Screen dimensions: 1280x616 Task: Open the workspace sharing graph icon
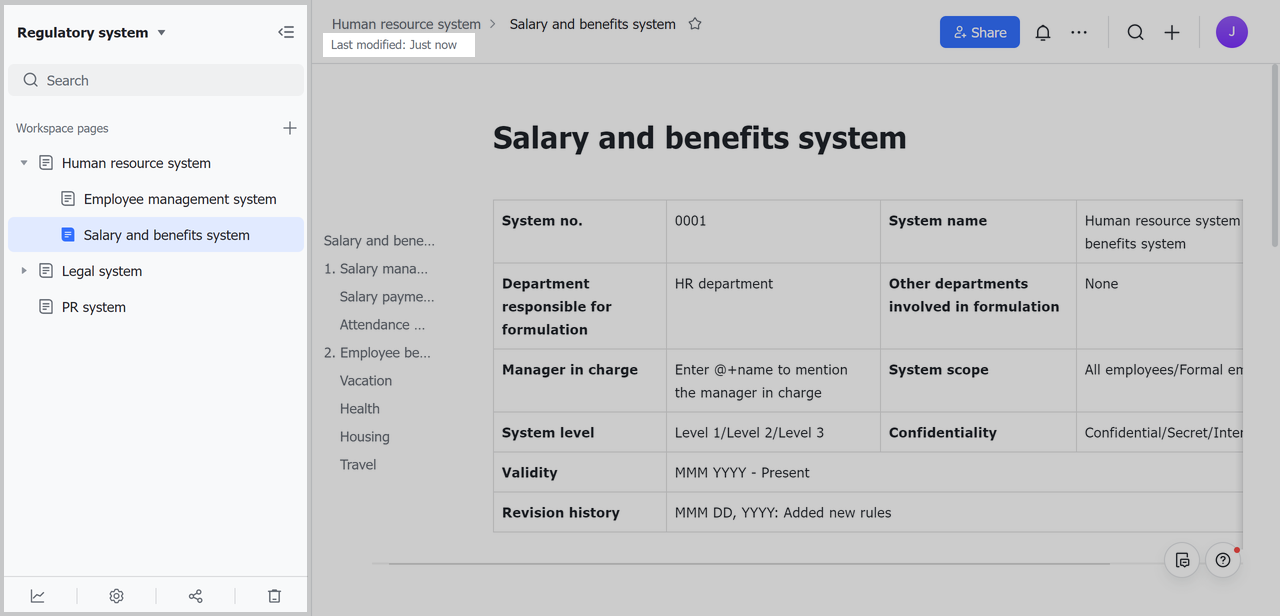click(195, 596)
